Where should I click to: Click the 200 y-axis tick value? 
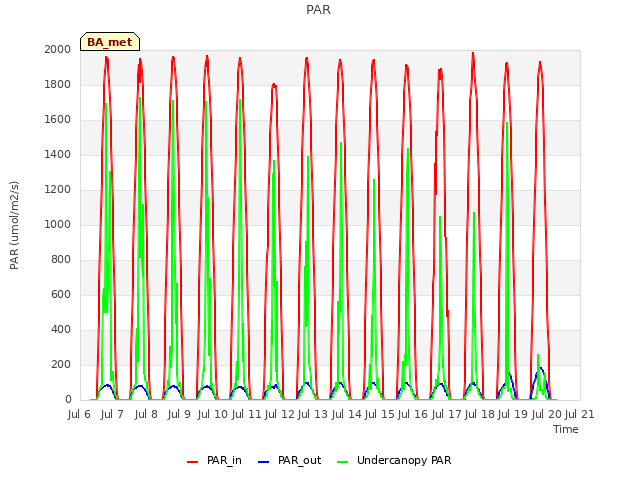[x=61, y=364]
